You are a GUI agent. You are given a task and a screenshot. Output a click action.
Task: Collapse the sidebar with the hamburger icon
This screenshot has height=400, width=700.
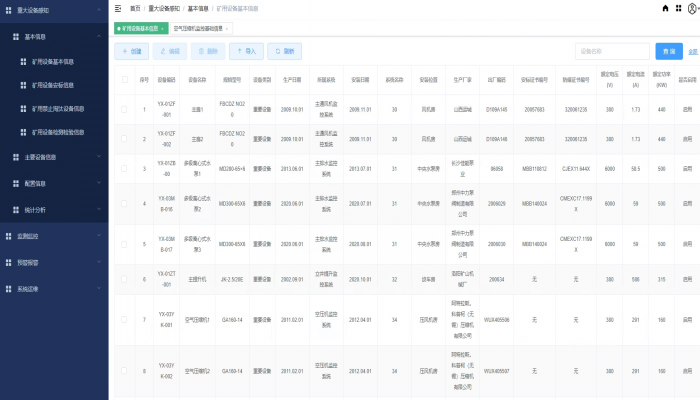click(118, 7)
